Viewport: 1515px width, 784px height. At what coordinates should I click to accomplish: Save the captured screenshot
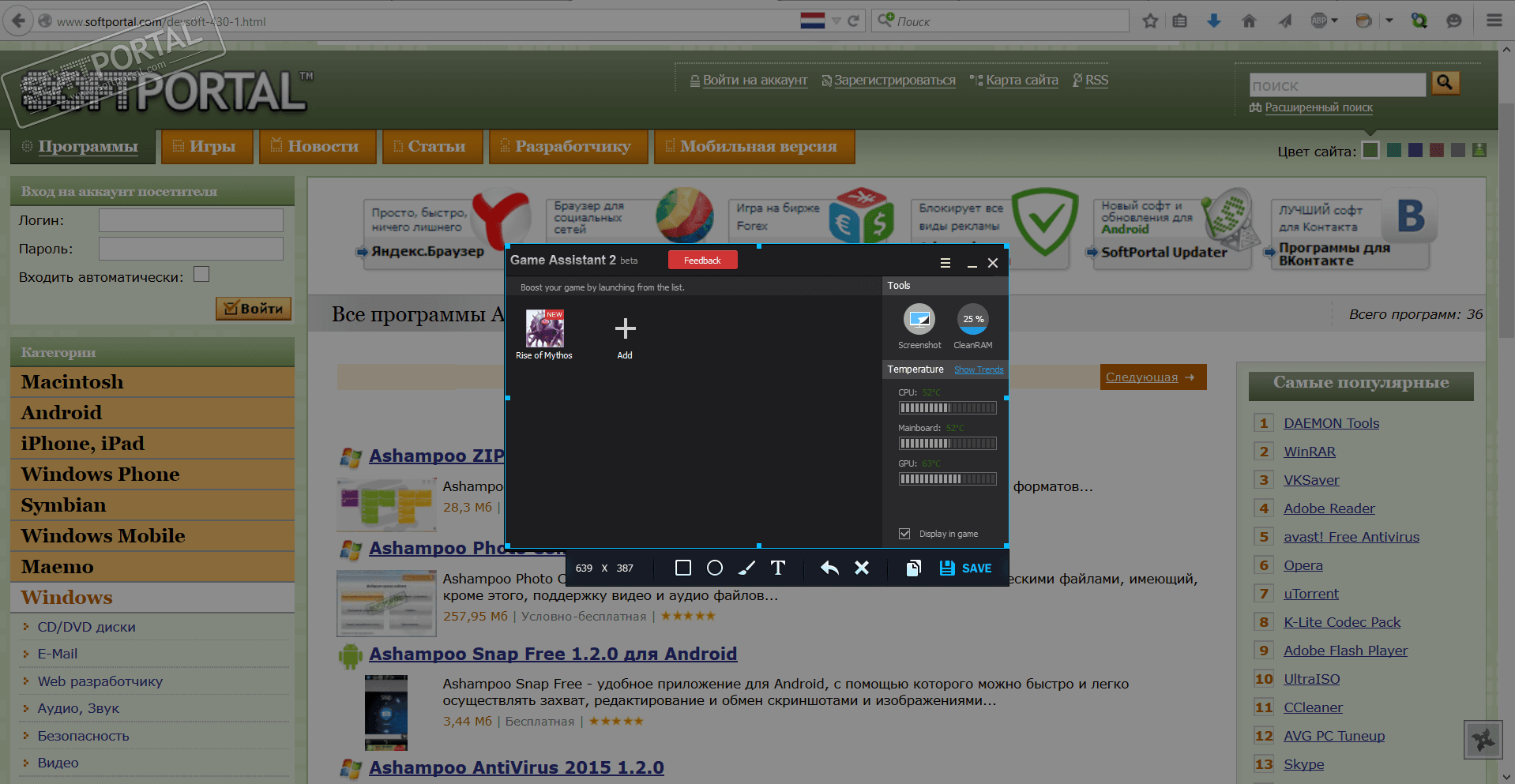point(966,568)
